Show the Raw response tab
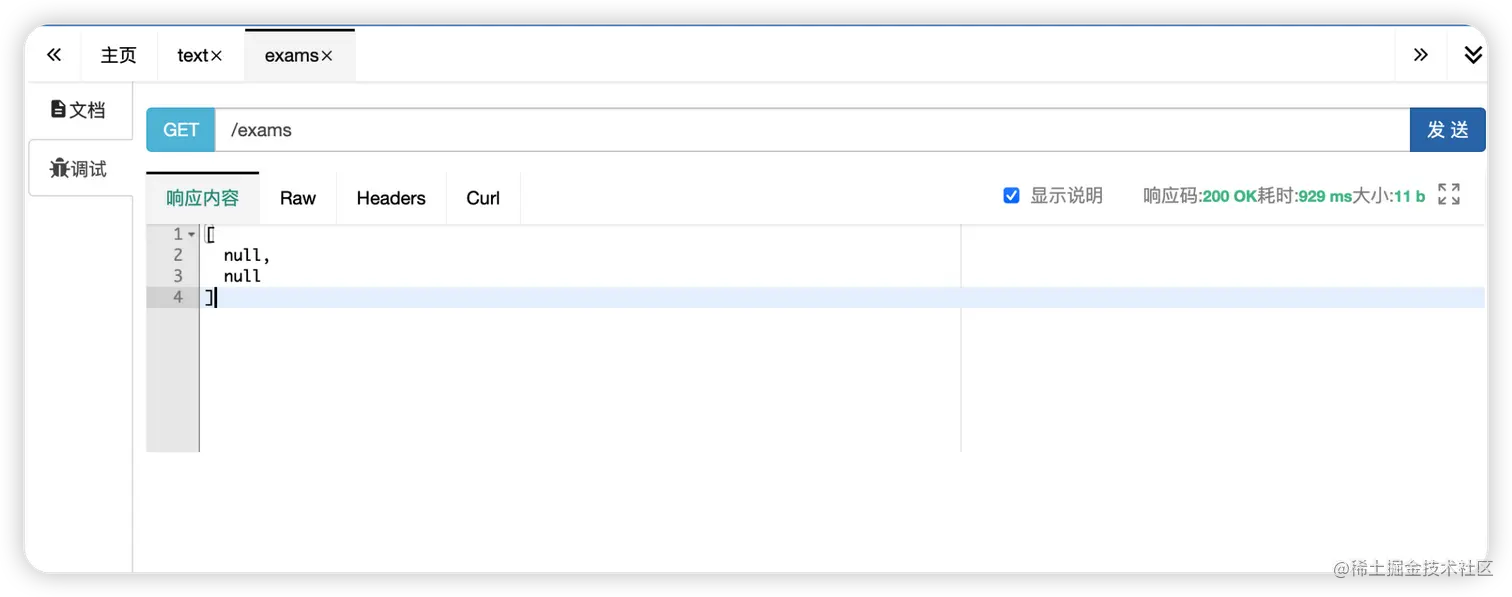The image size is (1512, 597). point(298,198)
